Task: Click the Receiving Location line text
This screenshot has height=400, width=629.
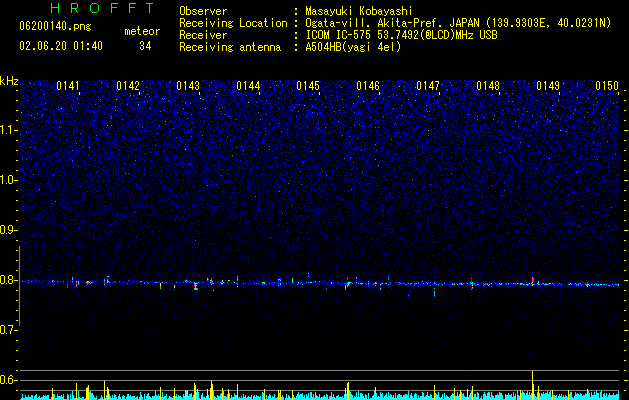Action: (x=458, y=23)
